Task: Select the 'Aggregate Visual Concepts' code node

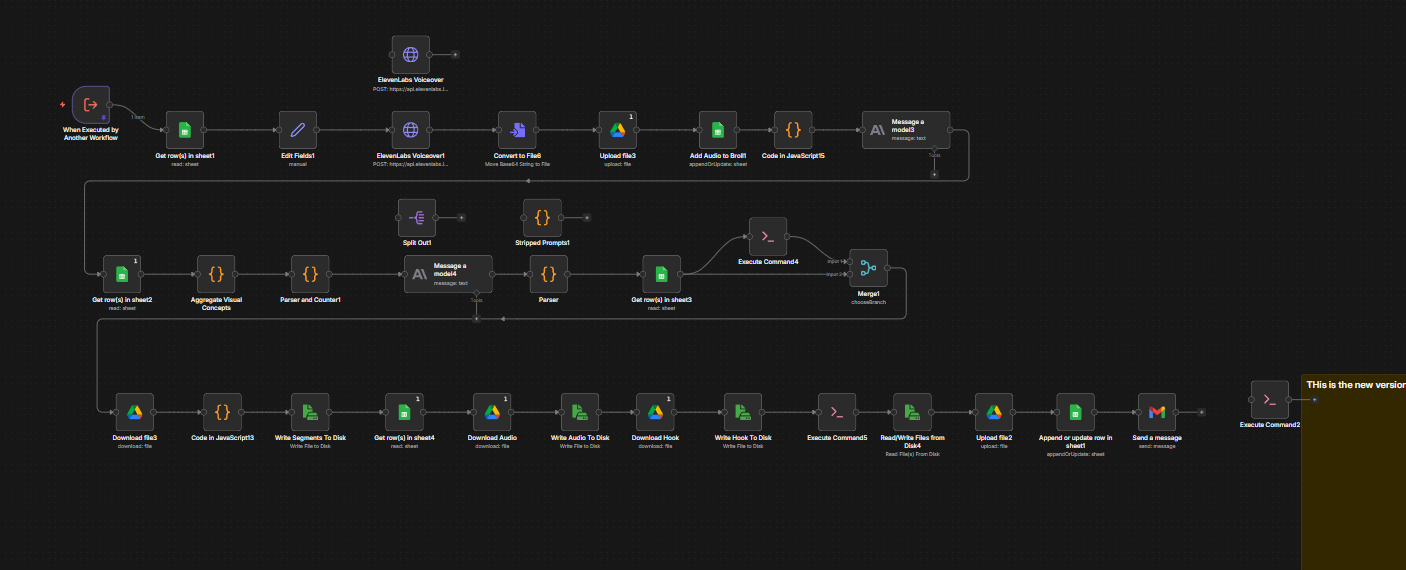Action: coord(216,274)
